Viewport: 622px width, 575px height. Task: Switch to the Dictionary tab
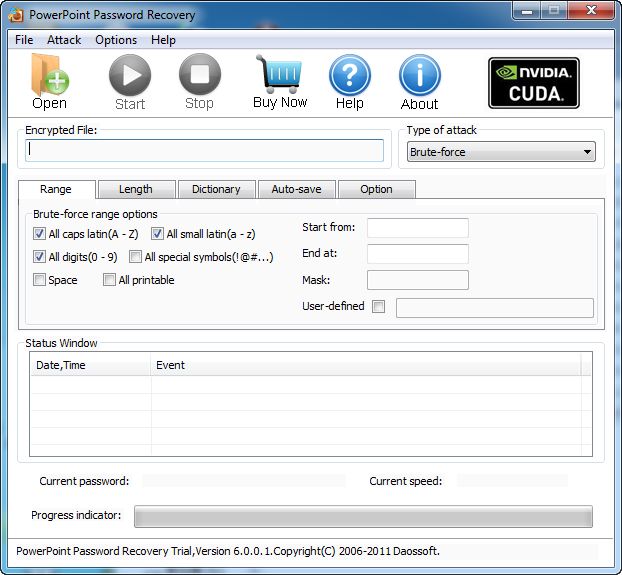216,189
